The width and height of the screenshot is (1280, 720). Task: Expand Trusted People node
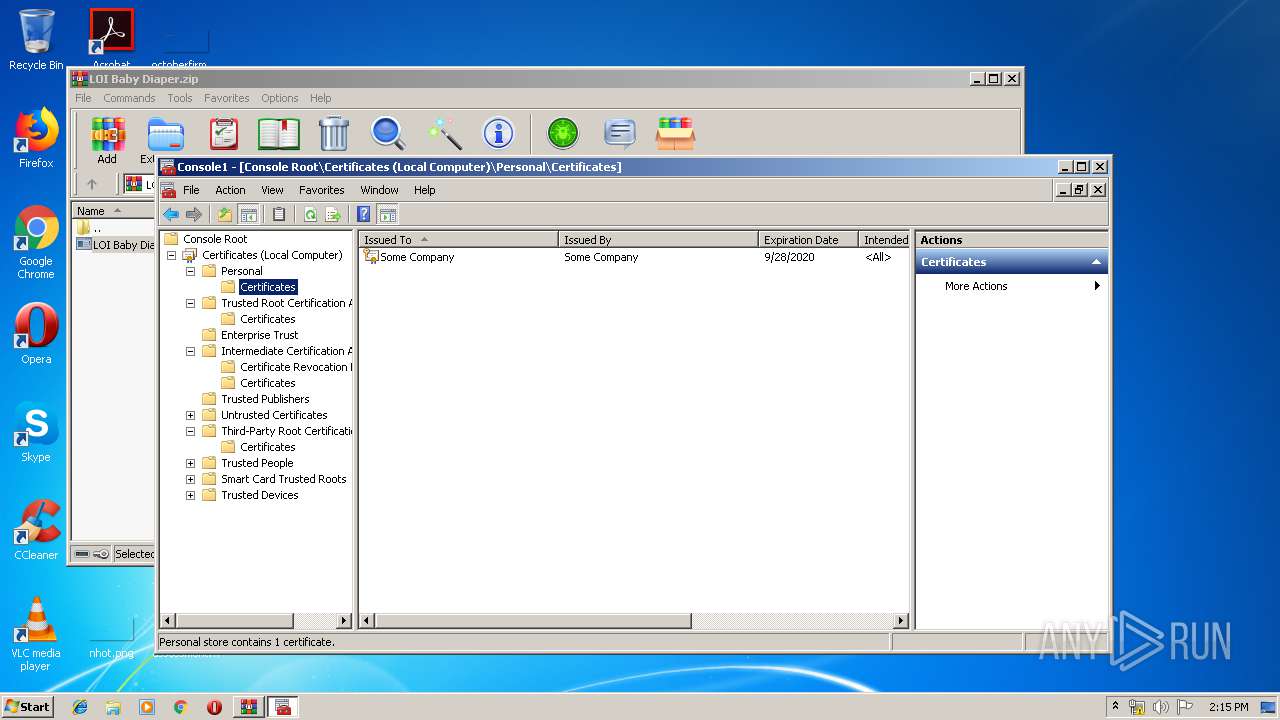click(190, 463)
